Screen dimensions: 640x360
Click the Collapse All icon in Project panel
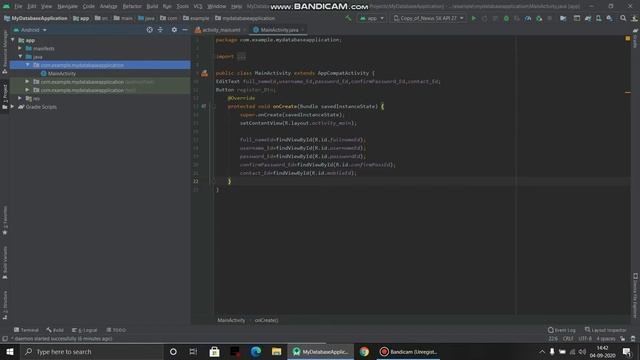tap(160, 30)
